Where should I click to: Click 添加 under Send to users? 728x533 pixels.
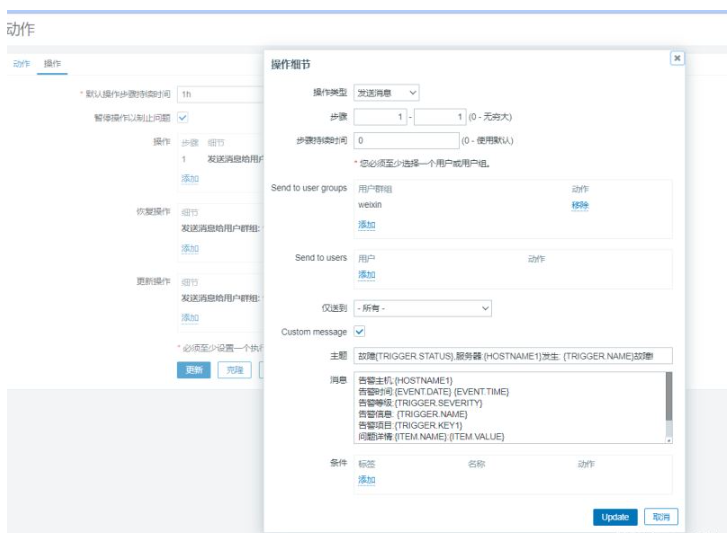point(366,275)
